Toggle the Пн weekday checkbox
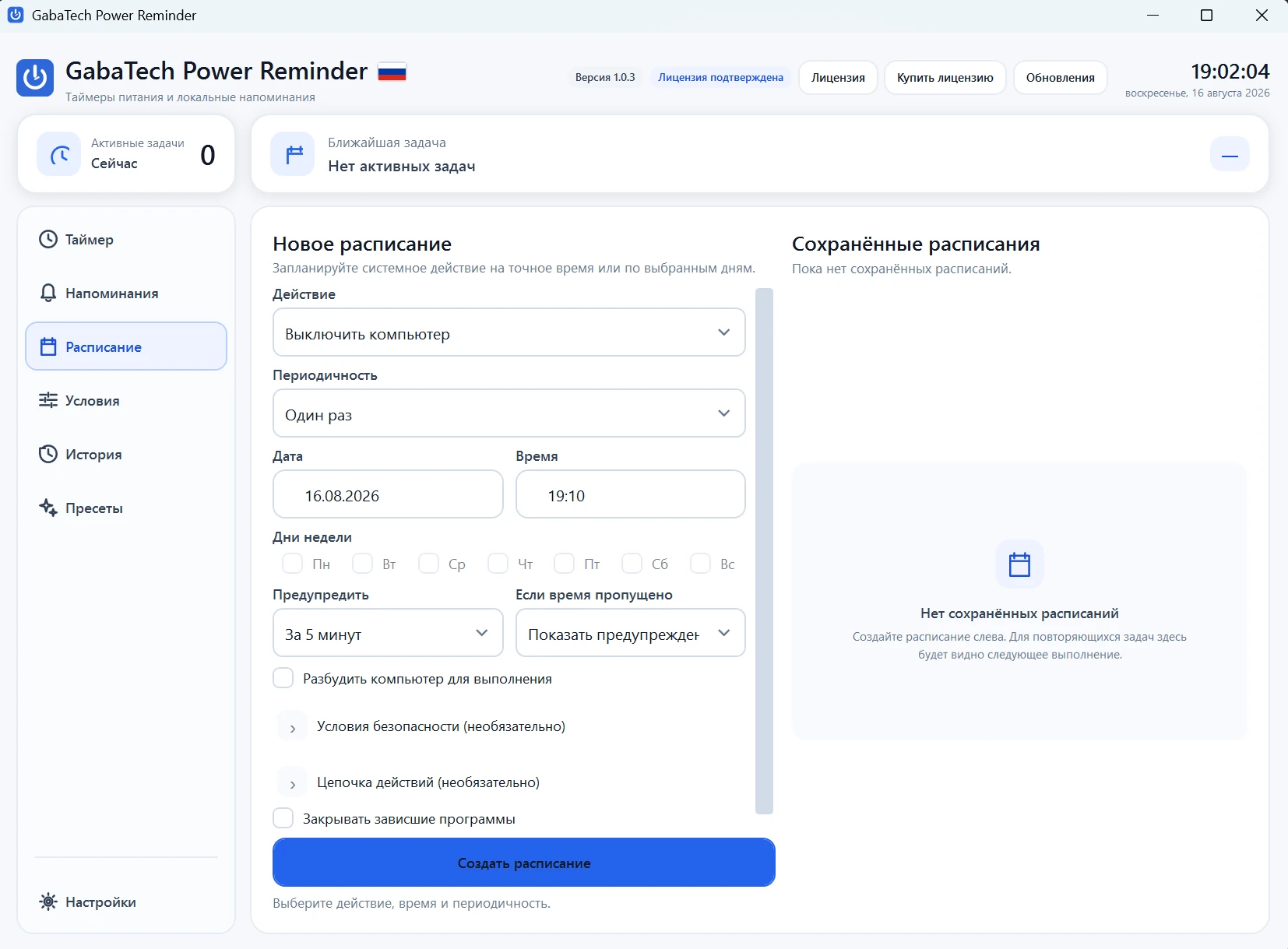 click(x=293, y=563)
